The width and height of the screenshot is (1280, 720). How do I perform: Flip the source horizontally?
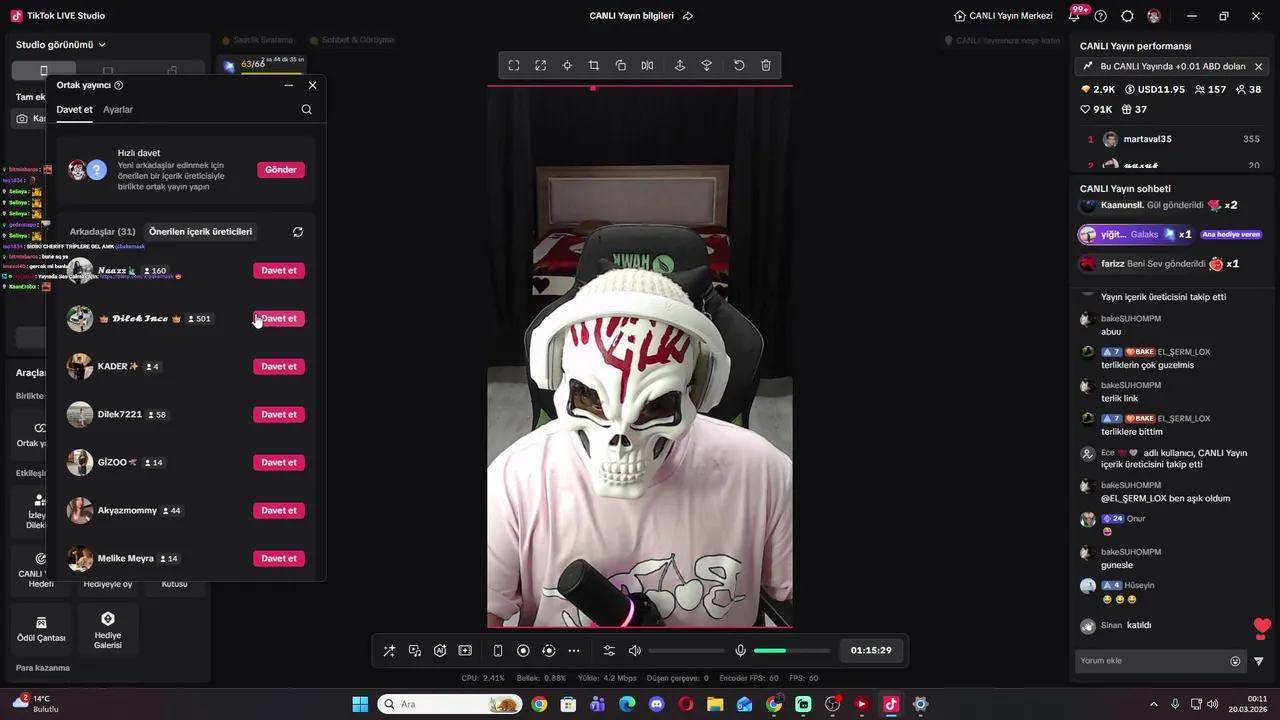click(648, 65)
